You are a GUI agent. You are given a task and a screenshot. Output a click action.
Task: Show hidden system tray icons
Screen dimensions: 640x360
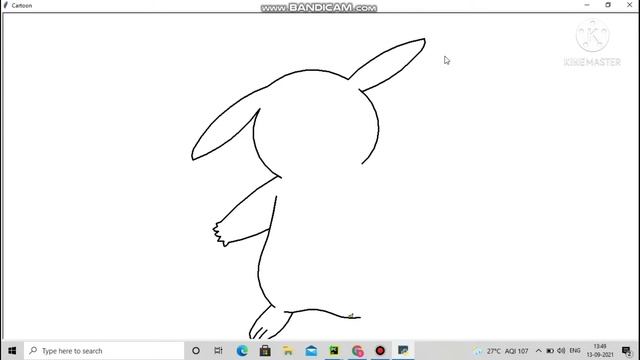(538, 351)
